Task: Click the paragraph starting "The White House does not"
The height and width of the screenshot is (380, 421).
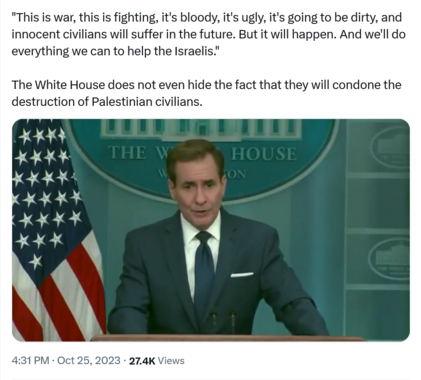Action: click(x=206, y=93)
